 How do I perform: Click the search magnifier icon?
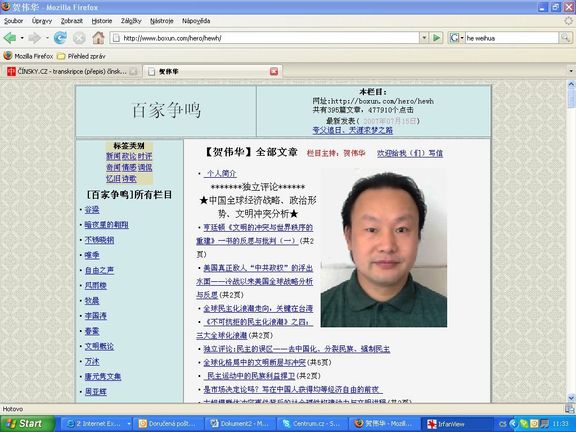[565, 37]
